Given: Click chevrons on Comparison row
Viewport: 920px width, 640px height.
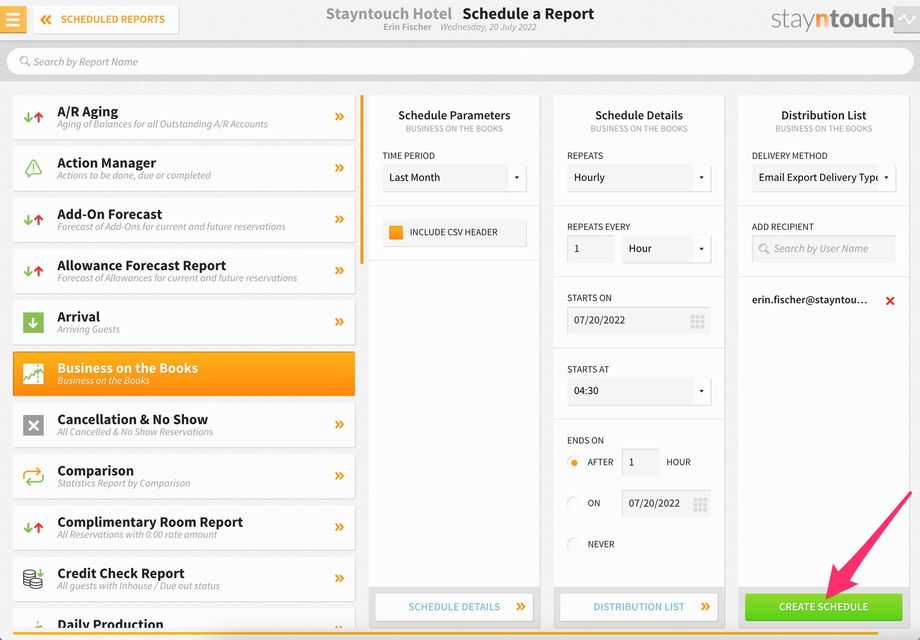Looking at the screenshot, I should [x=340, y=476].
